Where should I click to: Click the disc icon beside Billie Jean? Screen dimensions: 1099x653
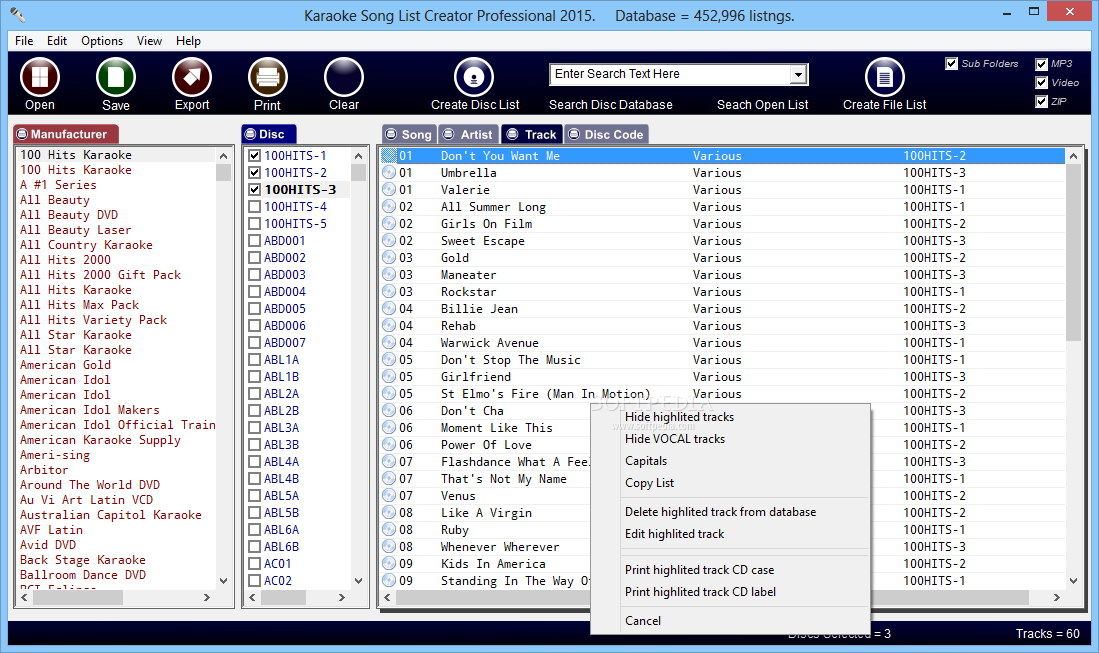[x=389, y=308]
